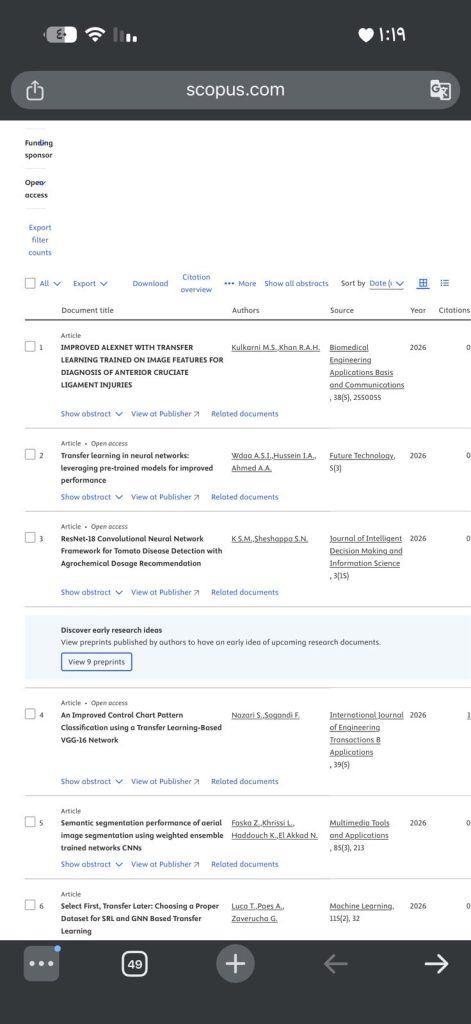The width and height of the screenshot is (471, 1024).
Task: Go forward with the right arrow
Action: 436,964
